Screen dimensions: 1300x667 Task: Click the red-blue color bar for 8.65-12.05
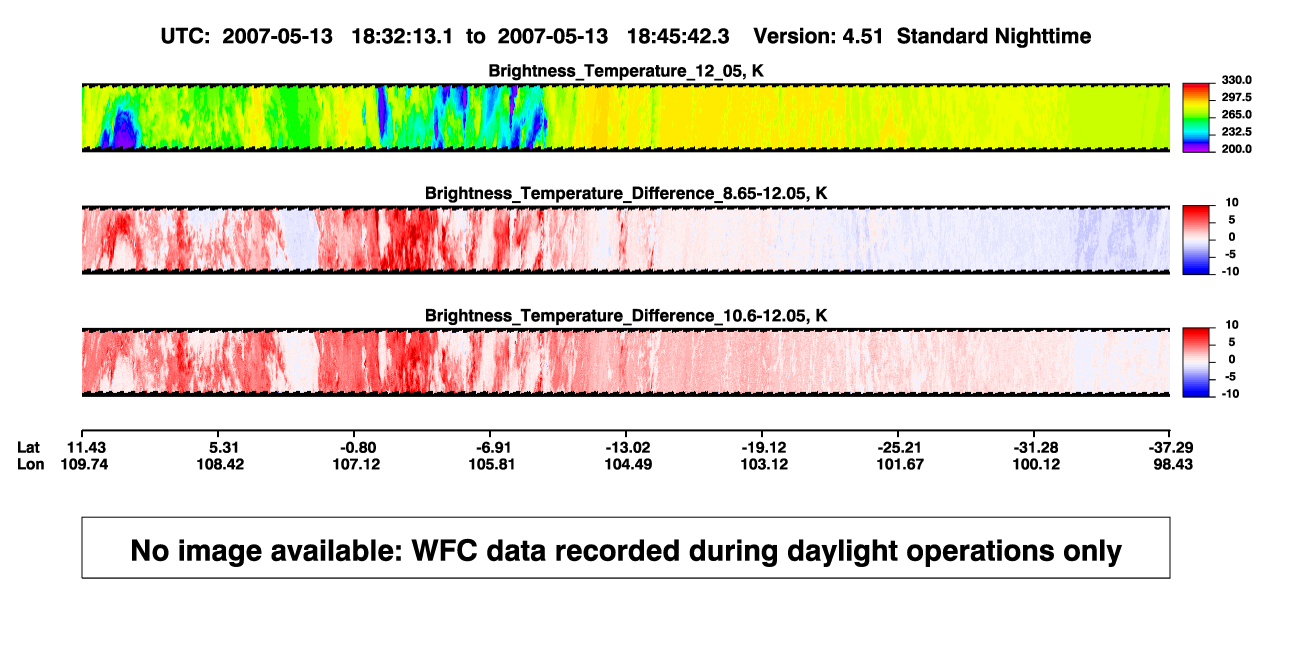pyautogui.click(x=1197, y=240)
